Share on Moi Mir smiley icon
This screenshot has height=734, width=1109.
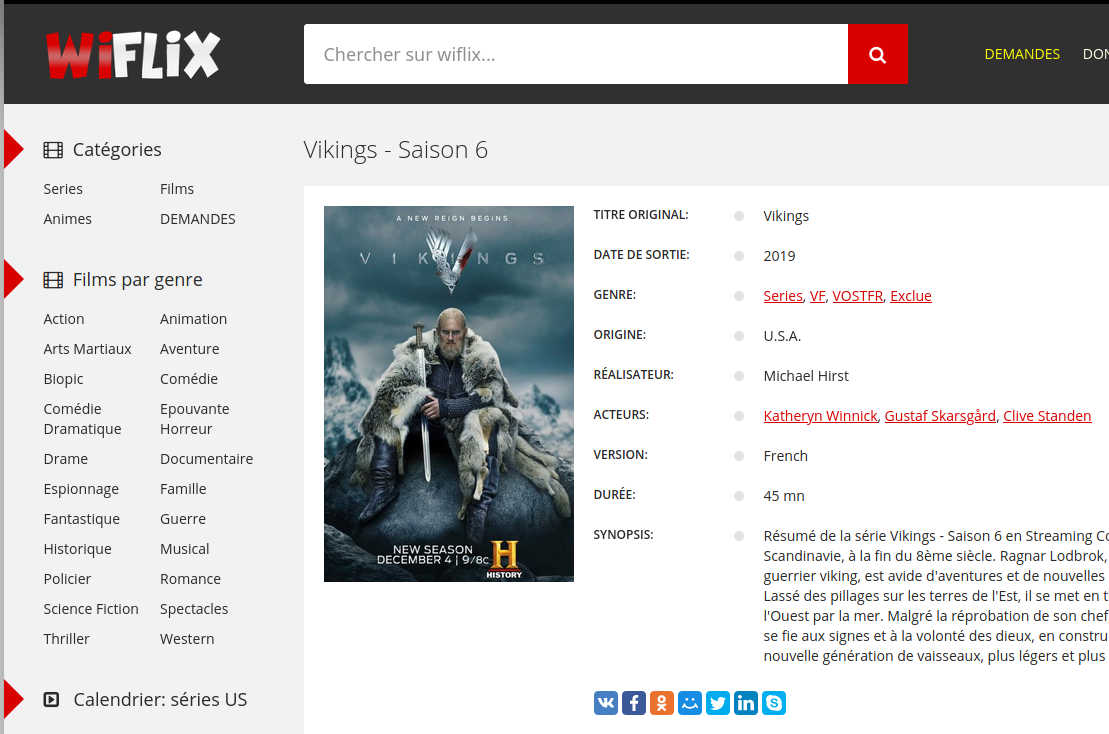(690, 703)
